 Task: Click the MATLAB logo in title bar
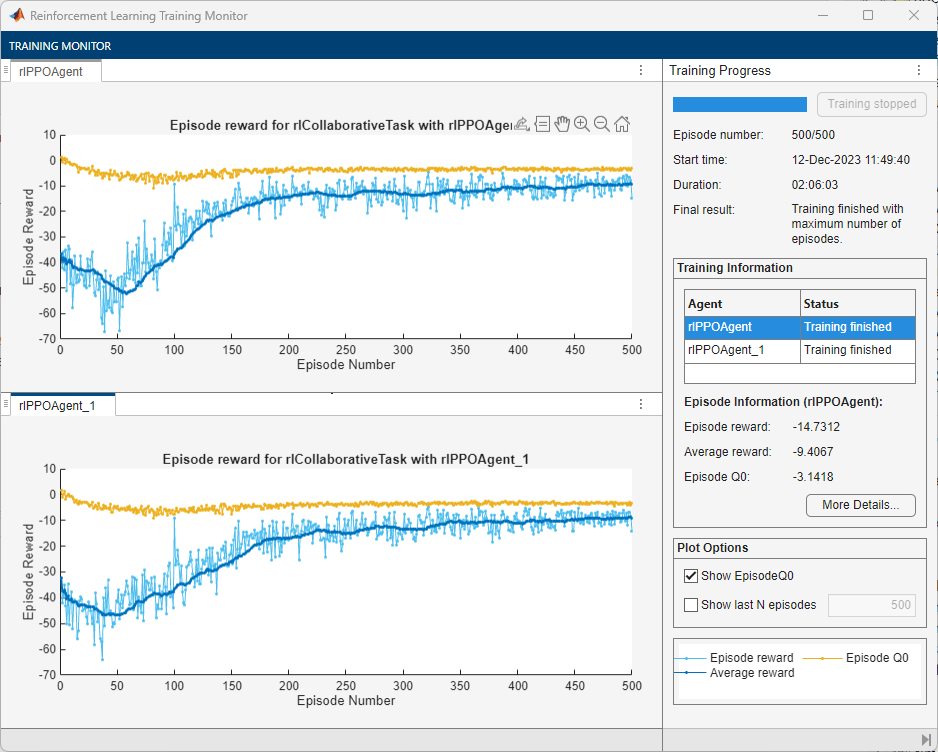coord(17,16)
